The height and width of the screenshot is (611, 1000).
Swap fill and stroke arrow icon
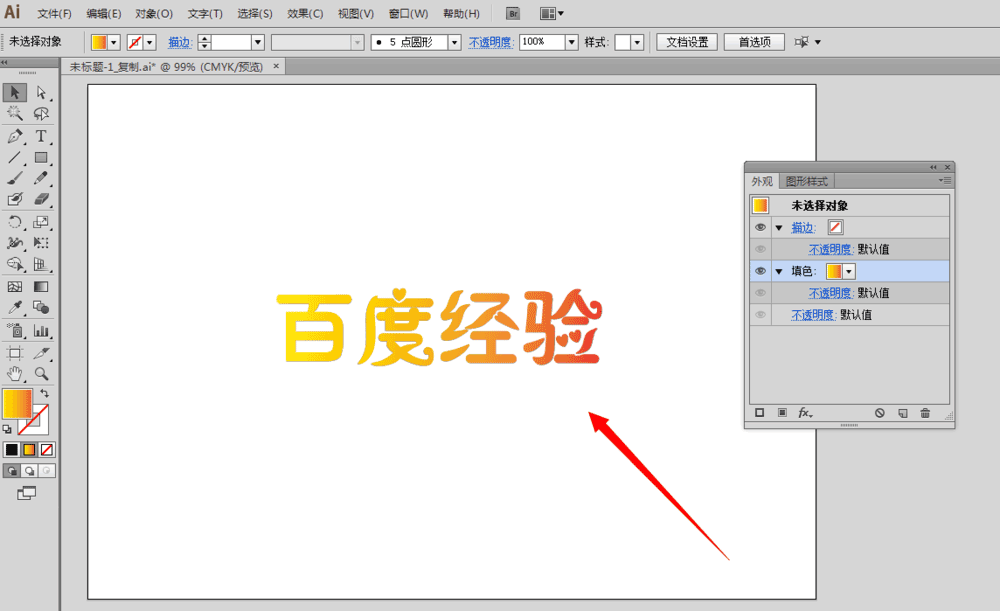pyautogui.click(x=45, y=394)
